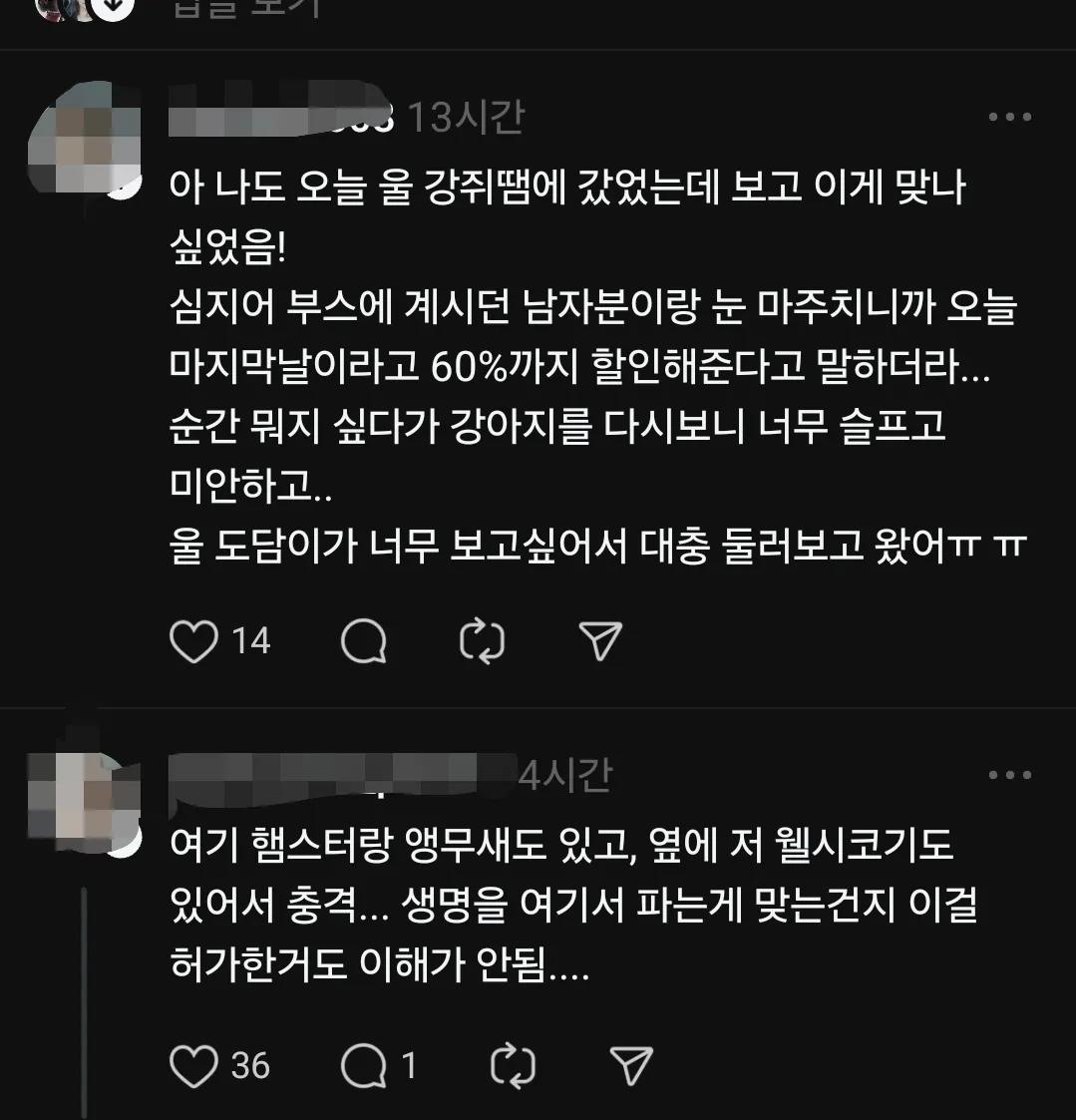Open blurred avatar of 13시간 commenter
Viewport: 1076px width, 1120px height.
click(84, 138)
